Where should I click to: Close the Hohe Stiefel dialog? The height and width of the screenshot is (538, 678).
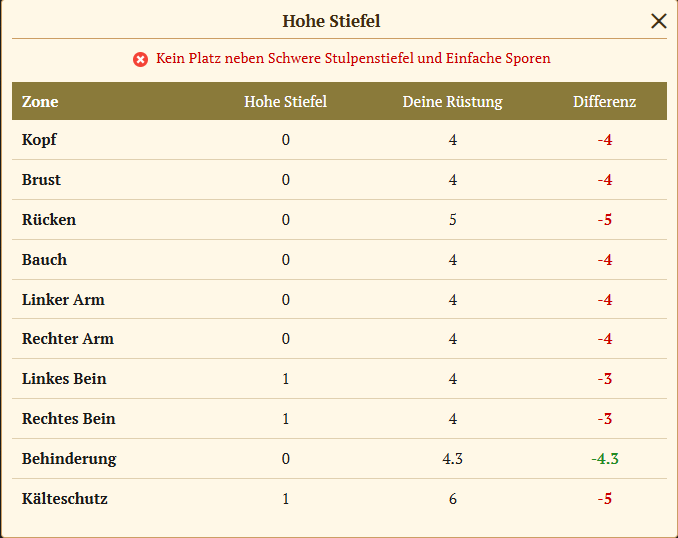(658, 21)
